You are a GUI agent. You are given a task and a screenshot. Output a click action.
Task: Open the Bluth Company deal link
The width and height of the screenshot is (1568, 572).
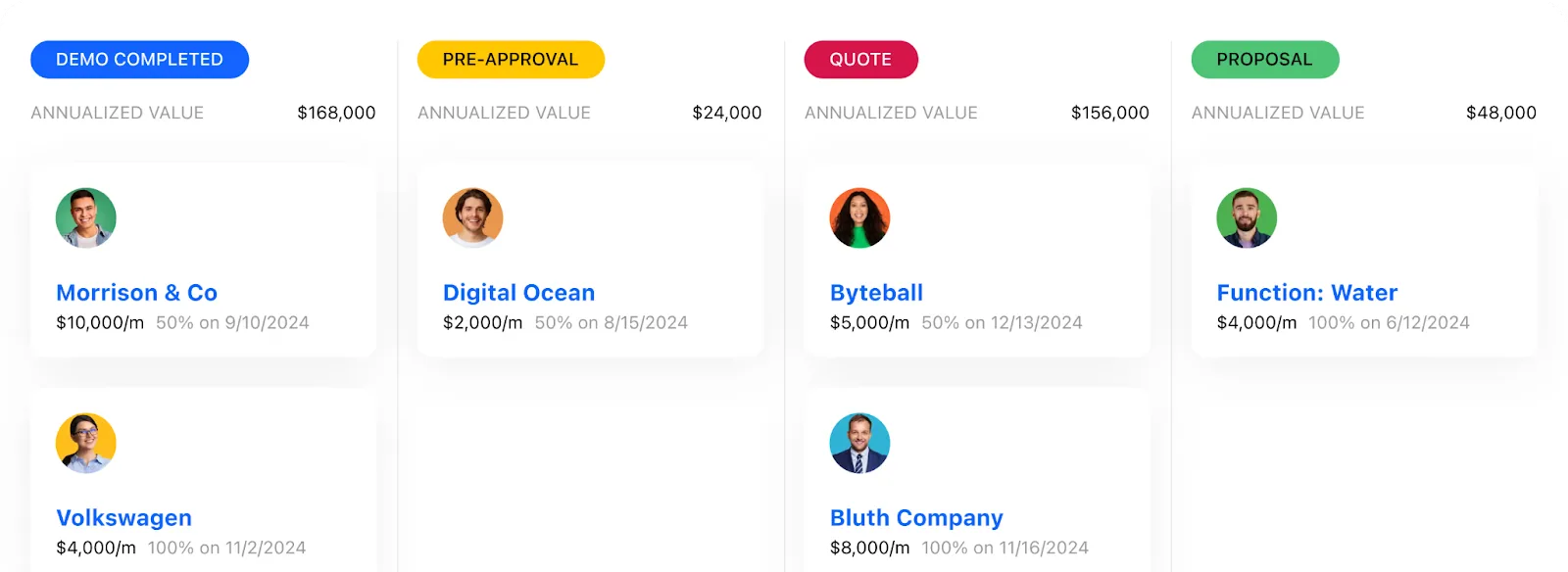(916, 518)
